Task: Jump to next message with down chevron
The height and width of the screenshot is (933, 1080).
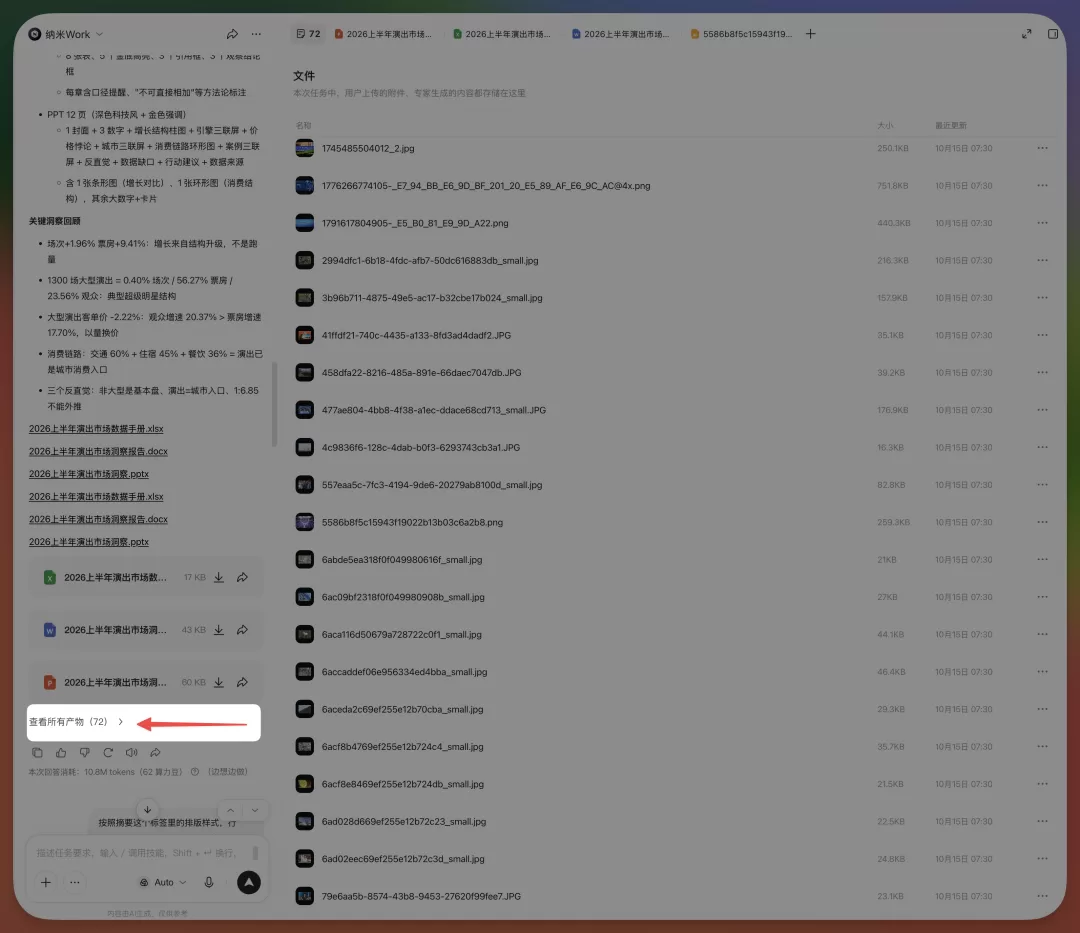Action: click(x=255, y=810)
